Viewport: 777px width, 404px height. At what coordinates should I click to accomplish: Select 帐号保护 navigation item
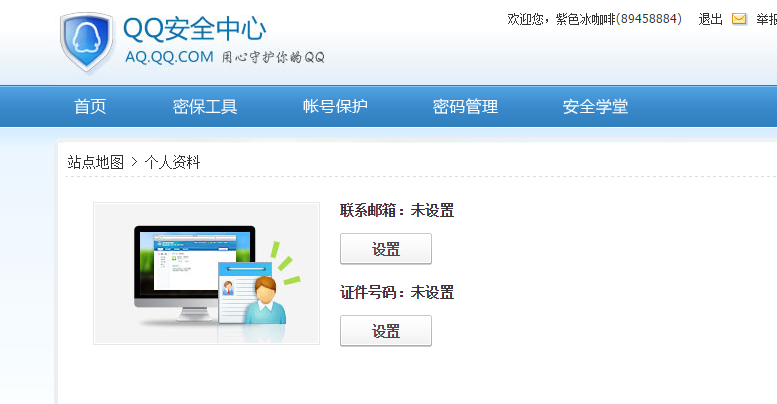(x=335, y=106)
